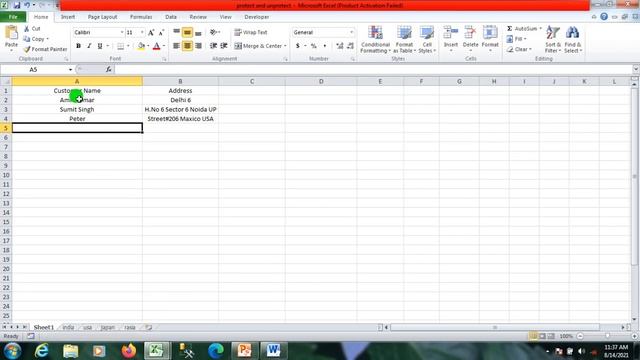The width and height of the screenshot is (640, 360).
Task: Click the Merge & Center button
Action: click(x=258, y=46)
